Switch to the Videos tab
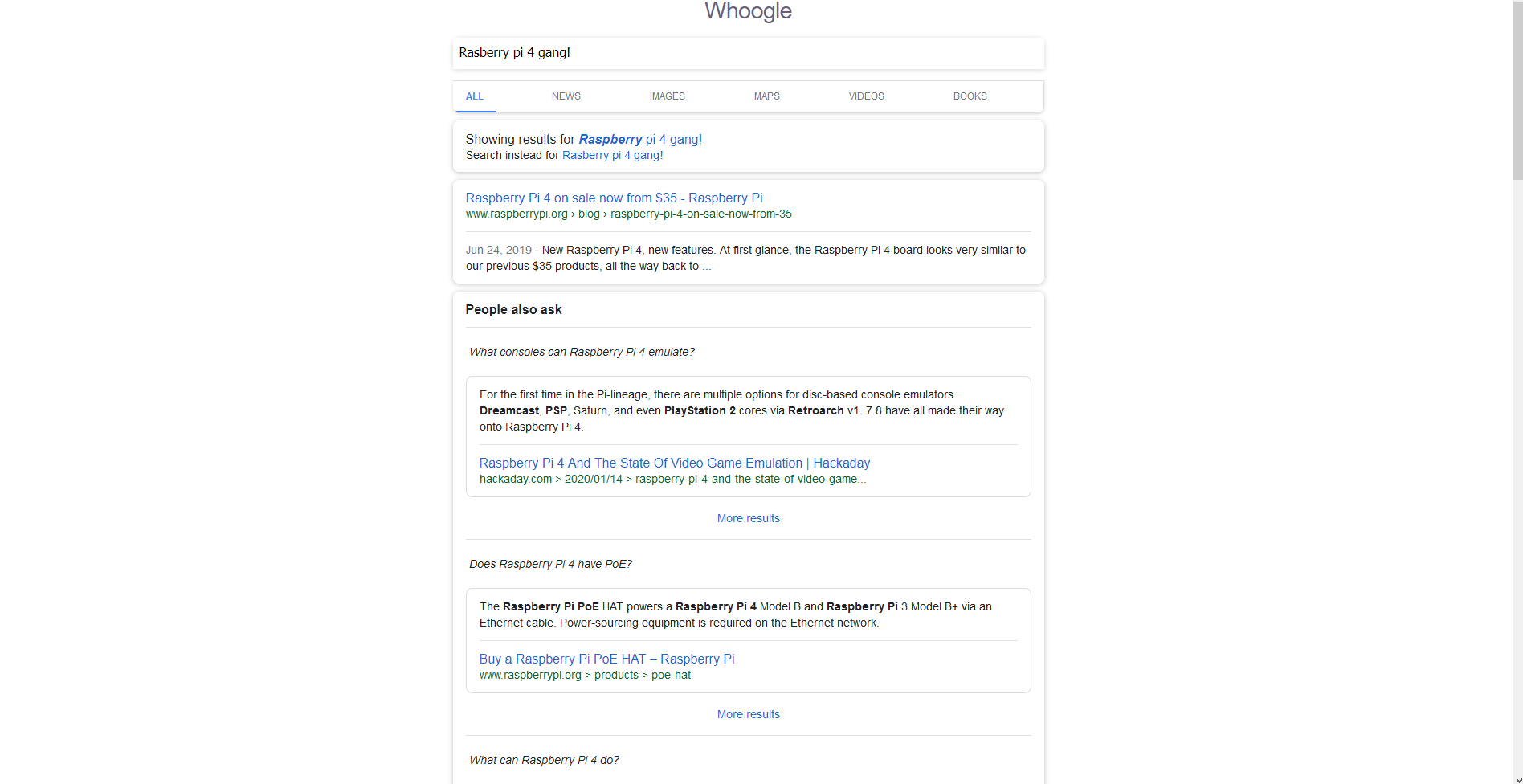 [x=866, y=96]
